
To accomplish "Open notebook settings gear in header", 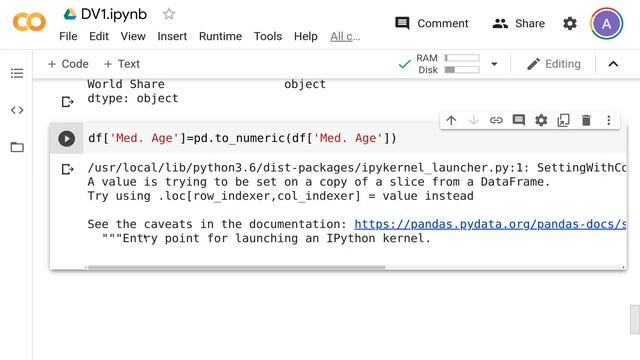I will pyautogui.click(x=570, y=23).
